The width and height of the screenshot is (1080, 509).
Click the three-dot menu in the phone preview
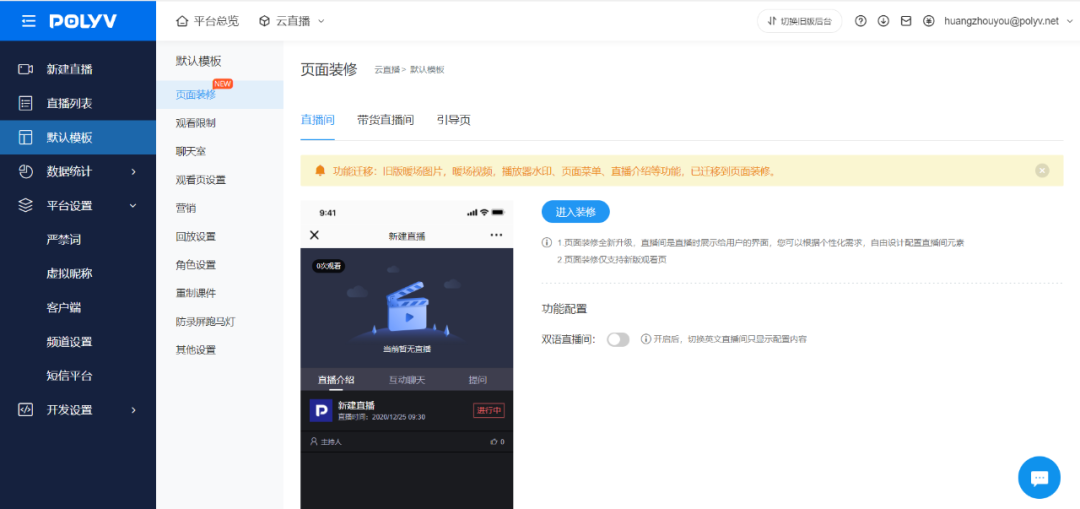pyautogui.click(x=497, y=235)
